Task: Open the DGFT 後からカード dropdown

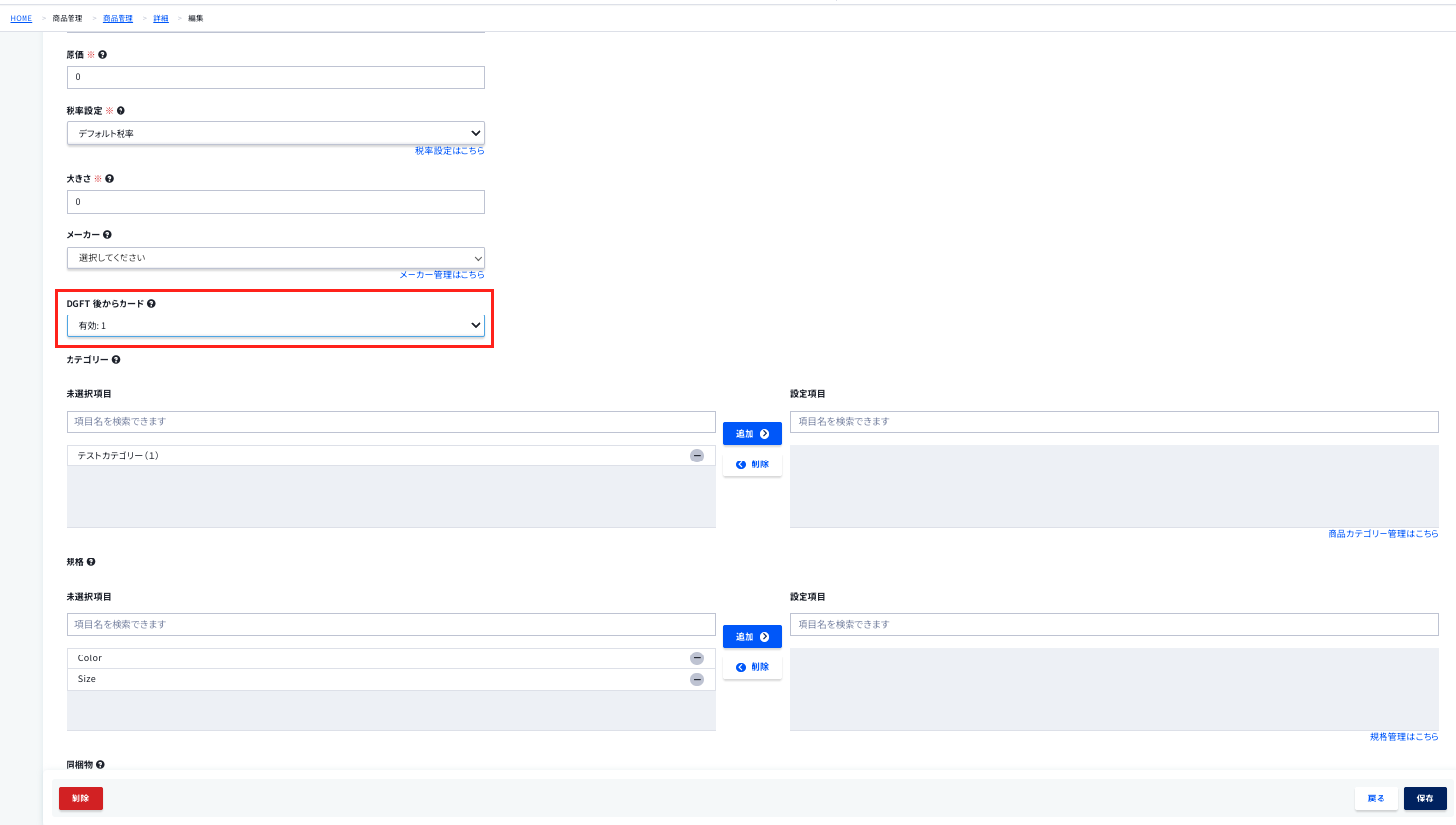Action: [x=275, y=326]
